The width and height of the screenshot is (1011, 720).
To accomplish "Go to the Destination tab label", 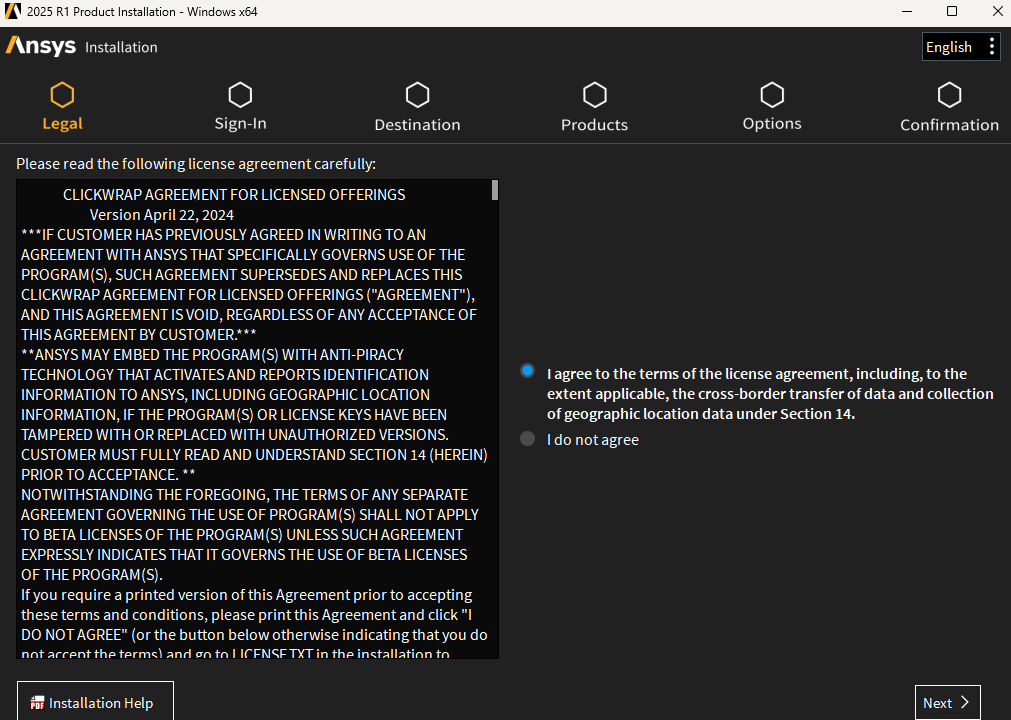I will click(418, 124).
